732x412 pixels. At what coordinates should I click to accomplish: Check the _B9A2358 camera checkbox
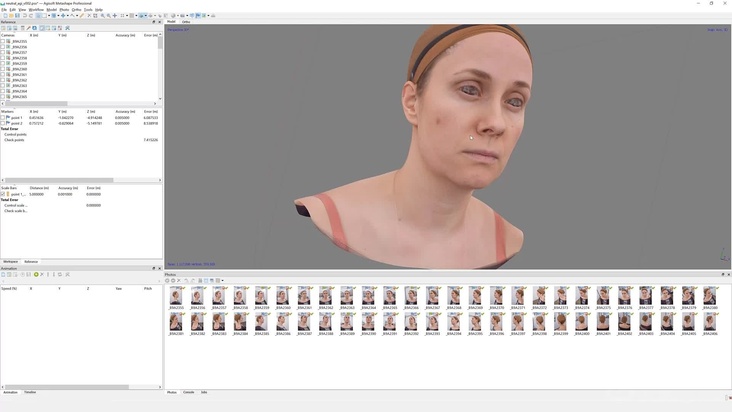coord(3,58)
